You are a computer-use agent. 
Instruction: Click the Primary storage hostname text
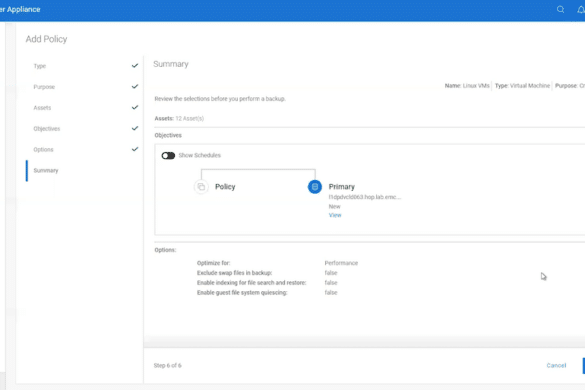pos(365,197)
